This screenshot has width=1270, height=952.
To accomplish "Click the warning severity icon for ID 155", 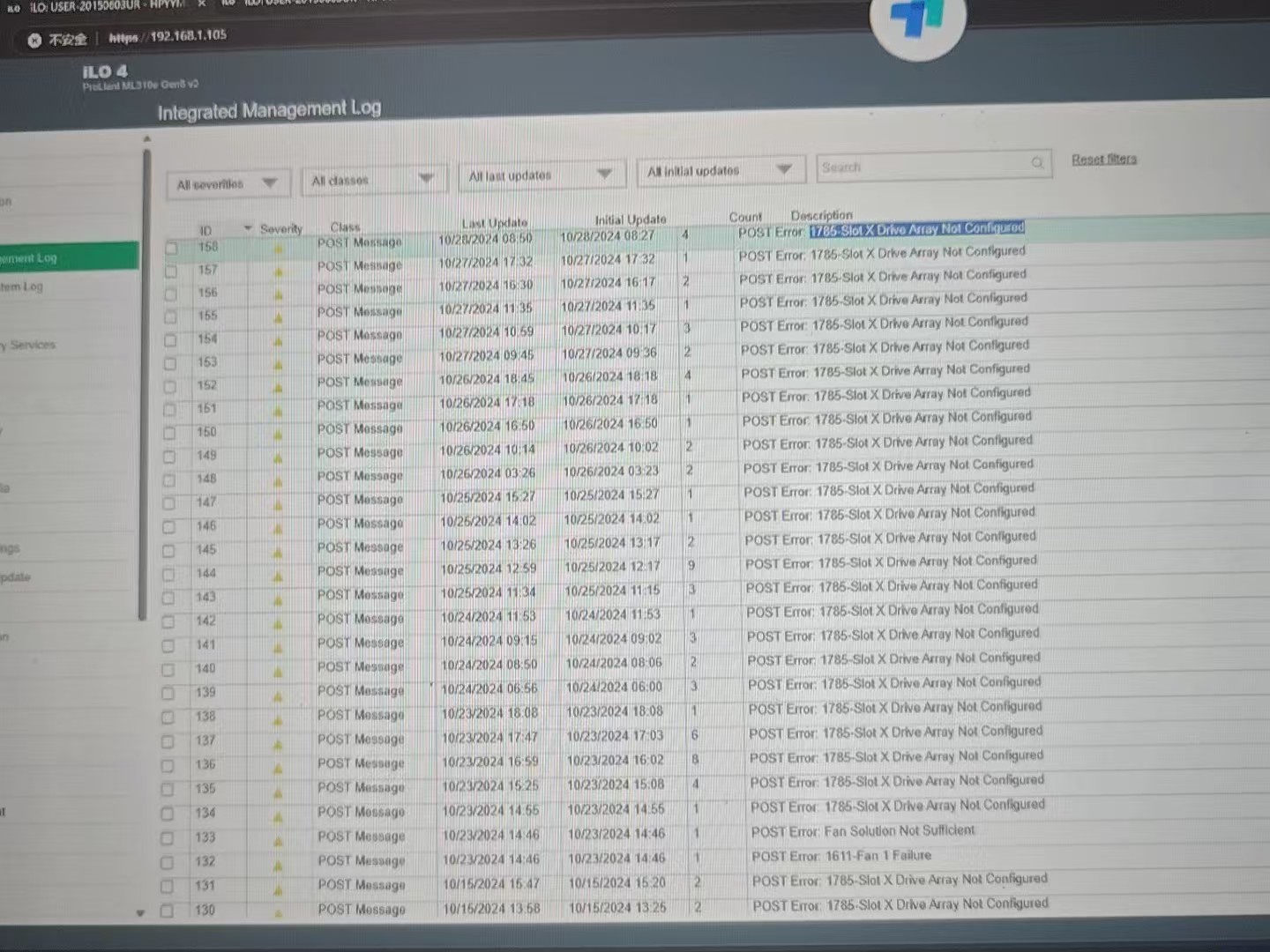I will click(279, 317).
